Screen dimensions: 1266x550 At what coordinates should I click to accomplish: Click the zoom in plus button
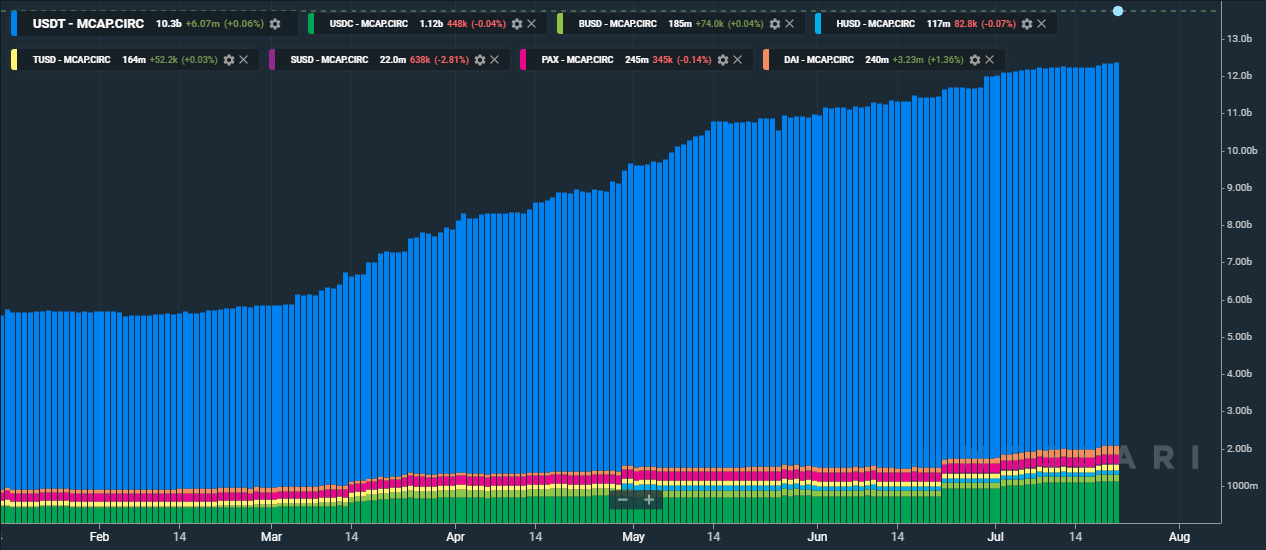point(649,499)
